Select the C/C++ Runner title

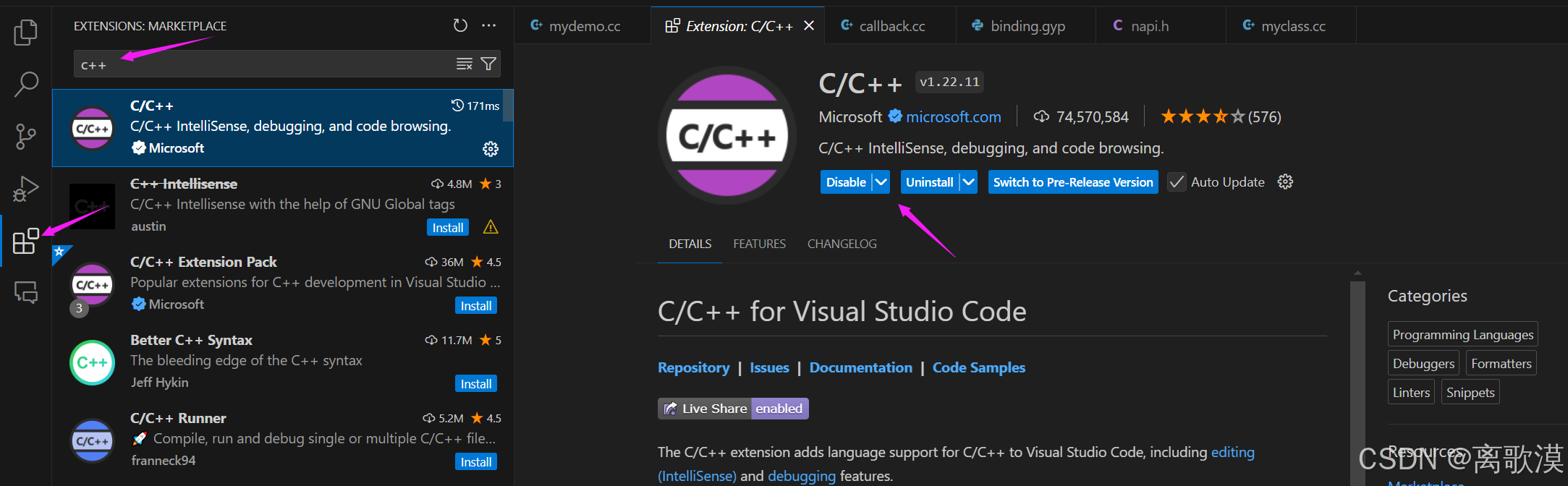(178, 418)
